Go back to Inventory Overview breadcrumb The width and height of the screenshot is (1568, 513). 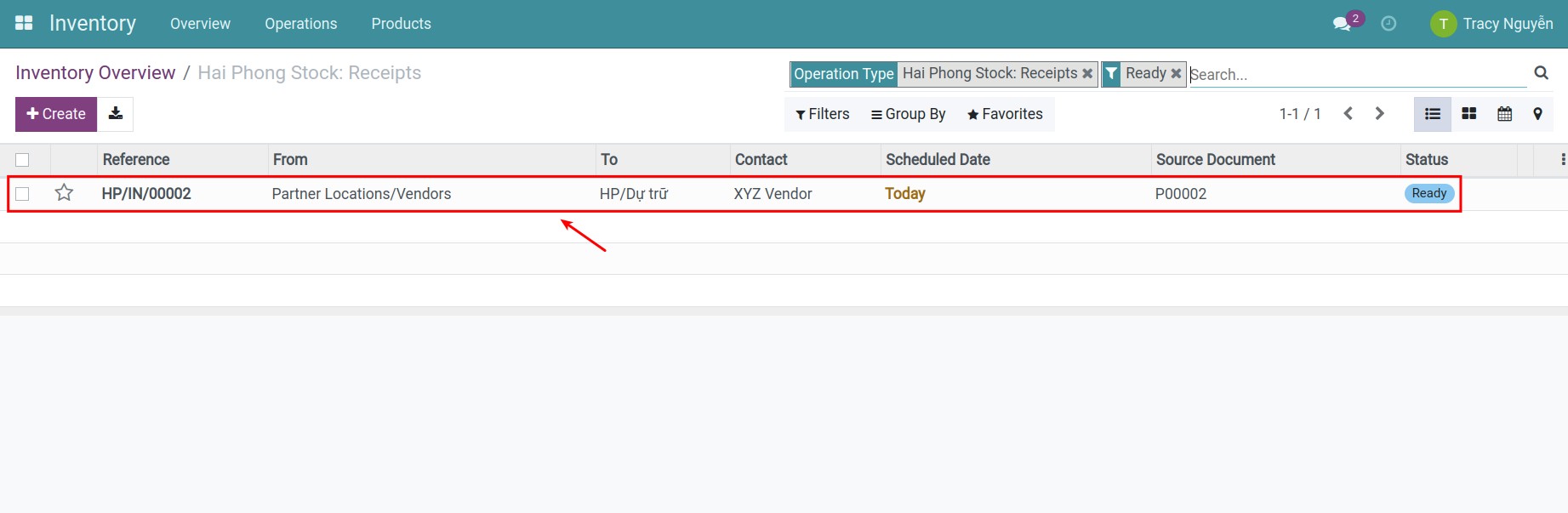pos(95,73)
